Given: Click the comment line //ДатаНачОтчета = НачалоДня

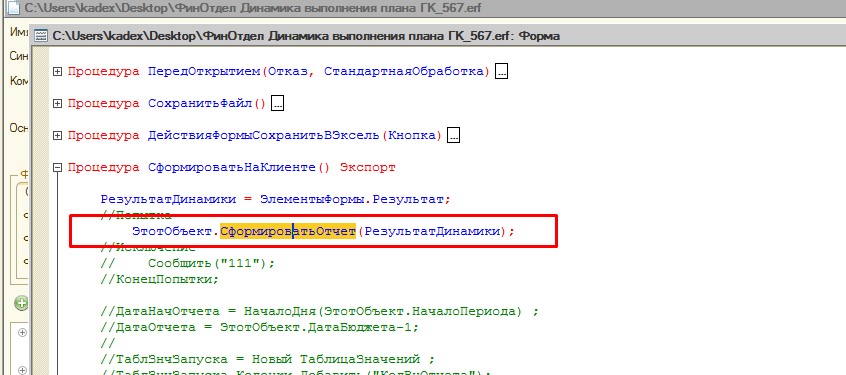Looking at the screenshot, I should click(x=319, y=312).
